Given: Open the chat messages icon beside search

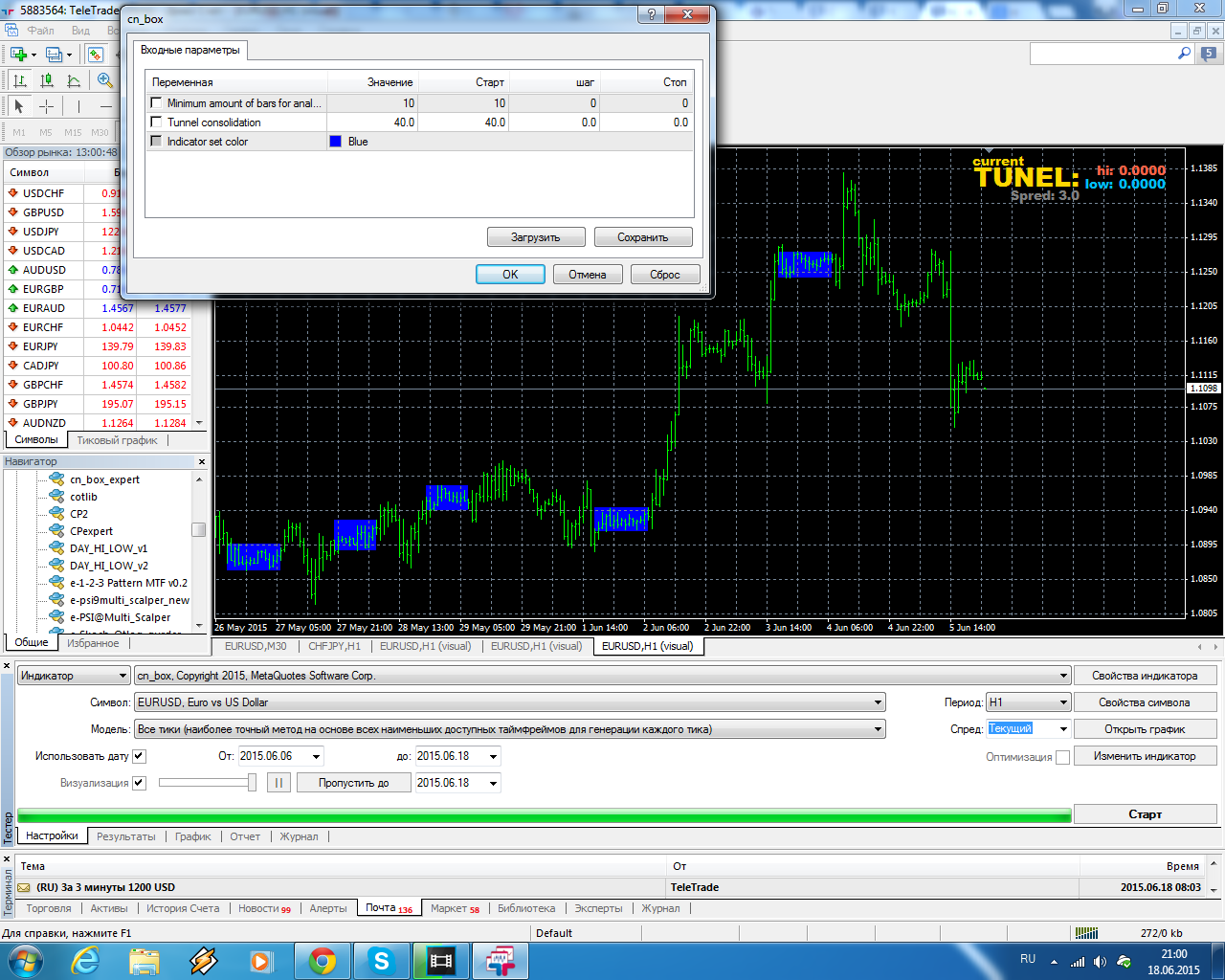Looking at the screenshot, I should click(x=1210, y=55).
